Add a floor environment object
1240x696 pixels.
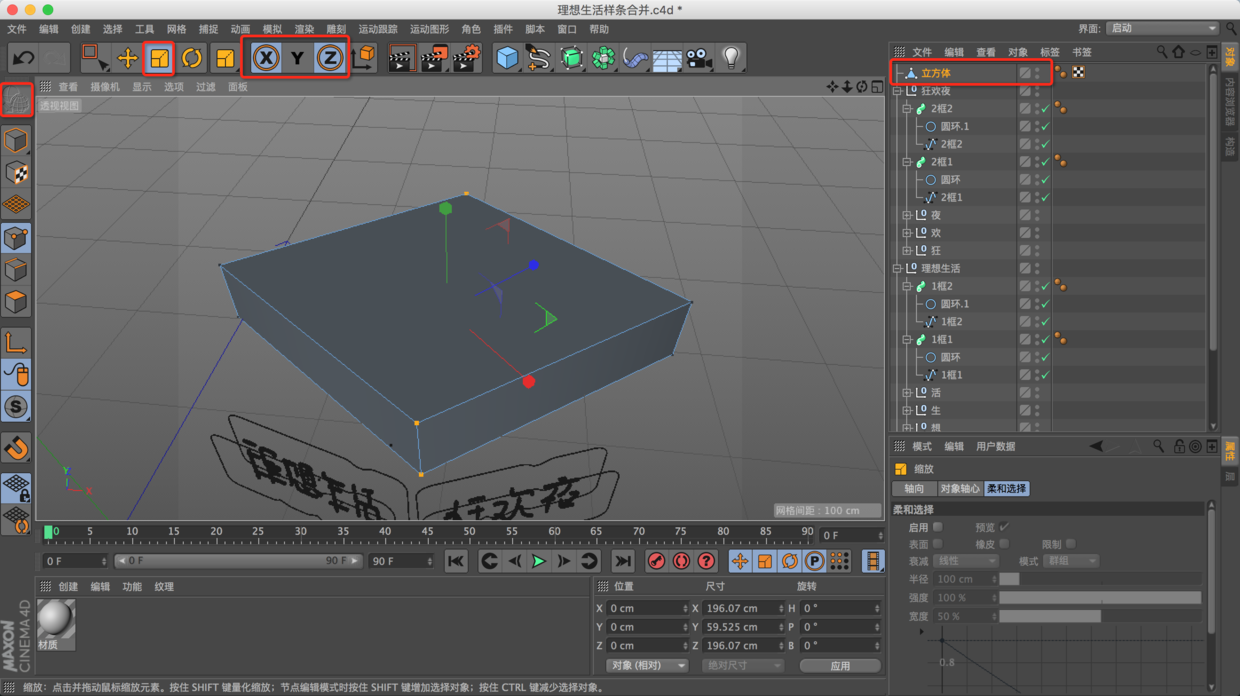[667, 58]
